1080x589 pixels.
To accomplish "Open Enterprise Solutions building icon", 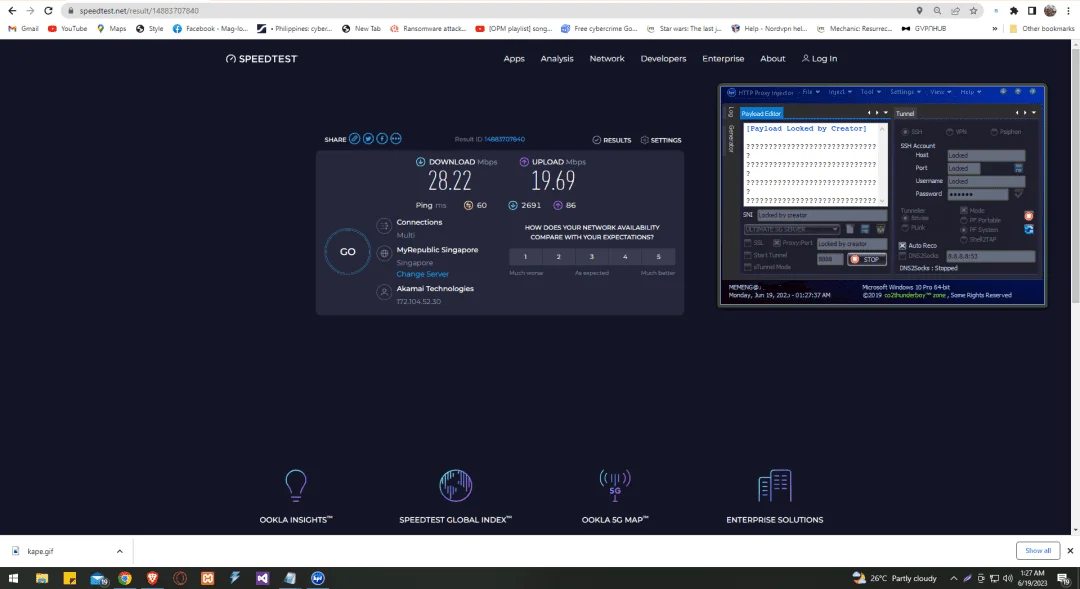I will tap(774, 485).
